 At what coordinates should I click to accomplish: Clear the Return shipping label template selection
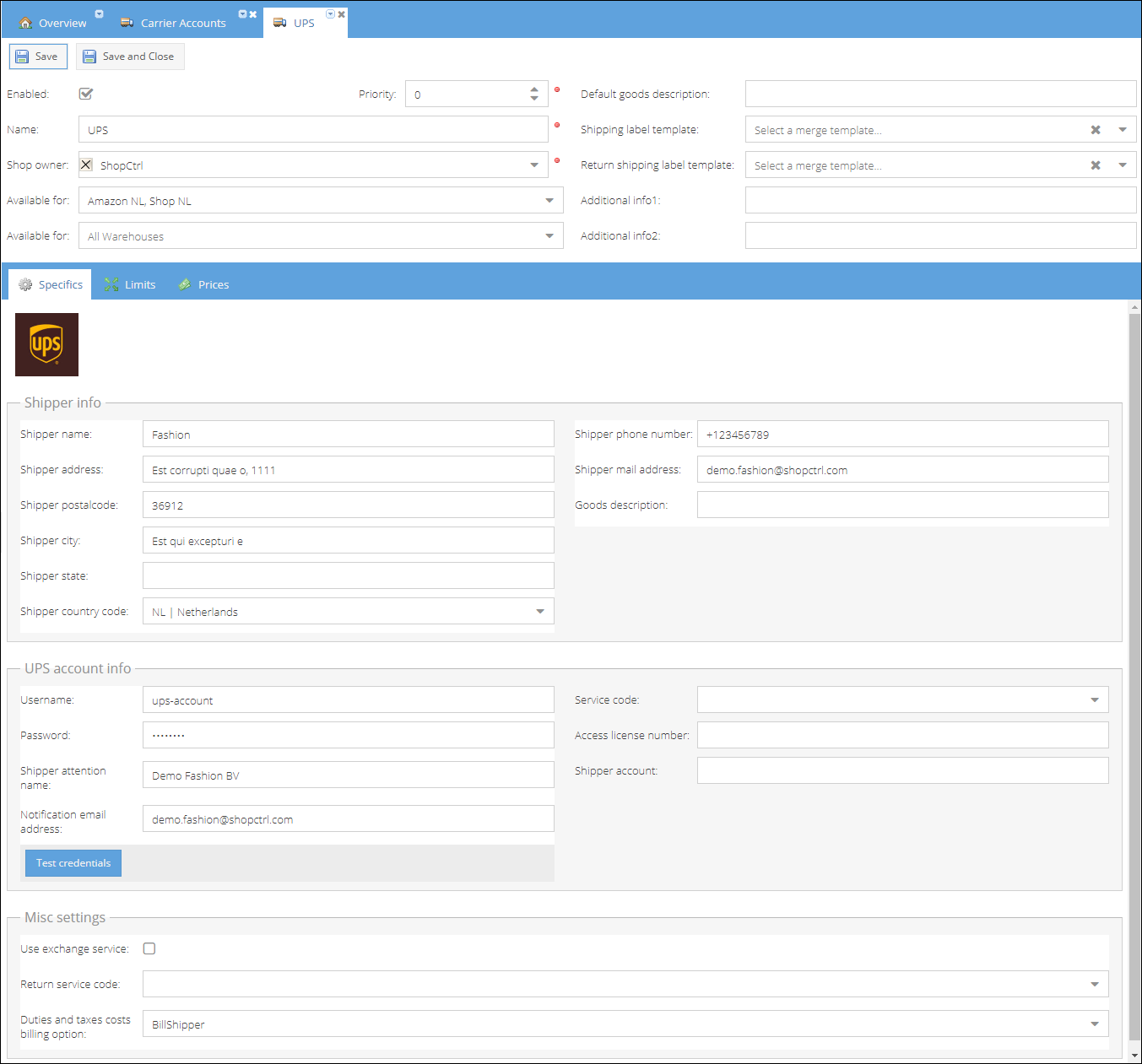[1096, 165]
